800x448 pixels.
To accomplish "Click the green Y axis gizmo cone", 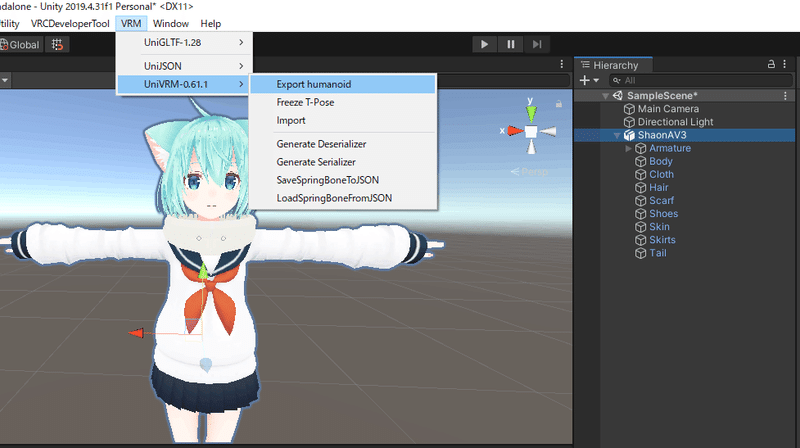I will coord(531,113).
